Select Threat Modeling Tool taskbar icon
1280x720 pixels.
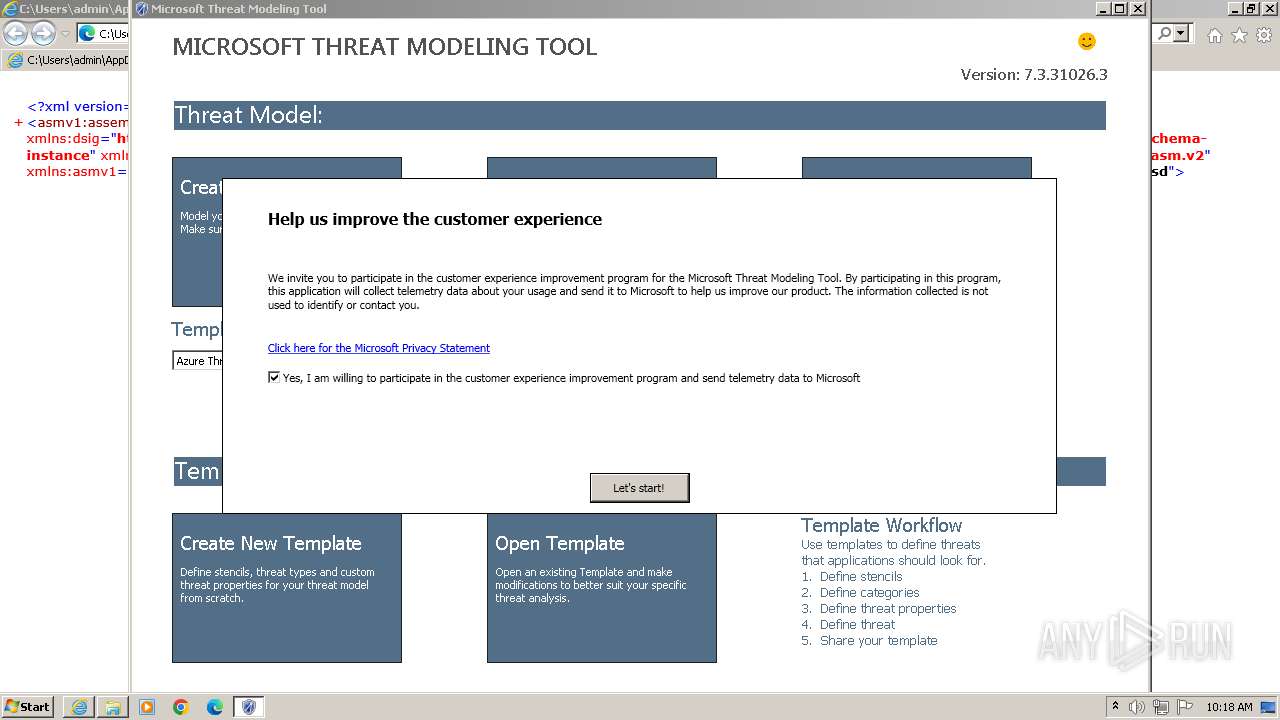249,707
